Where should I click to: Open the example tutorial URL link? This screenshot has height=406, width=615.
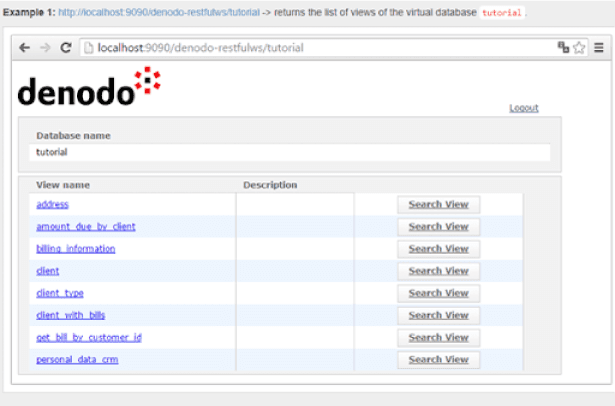pos(159,13)
